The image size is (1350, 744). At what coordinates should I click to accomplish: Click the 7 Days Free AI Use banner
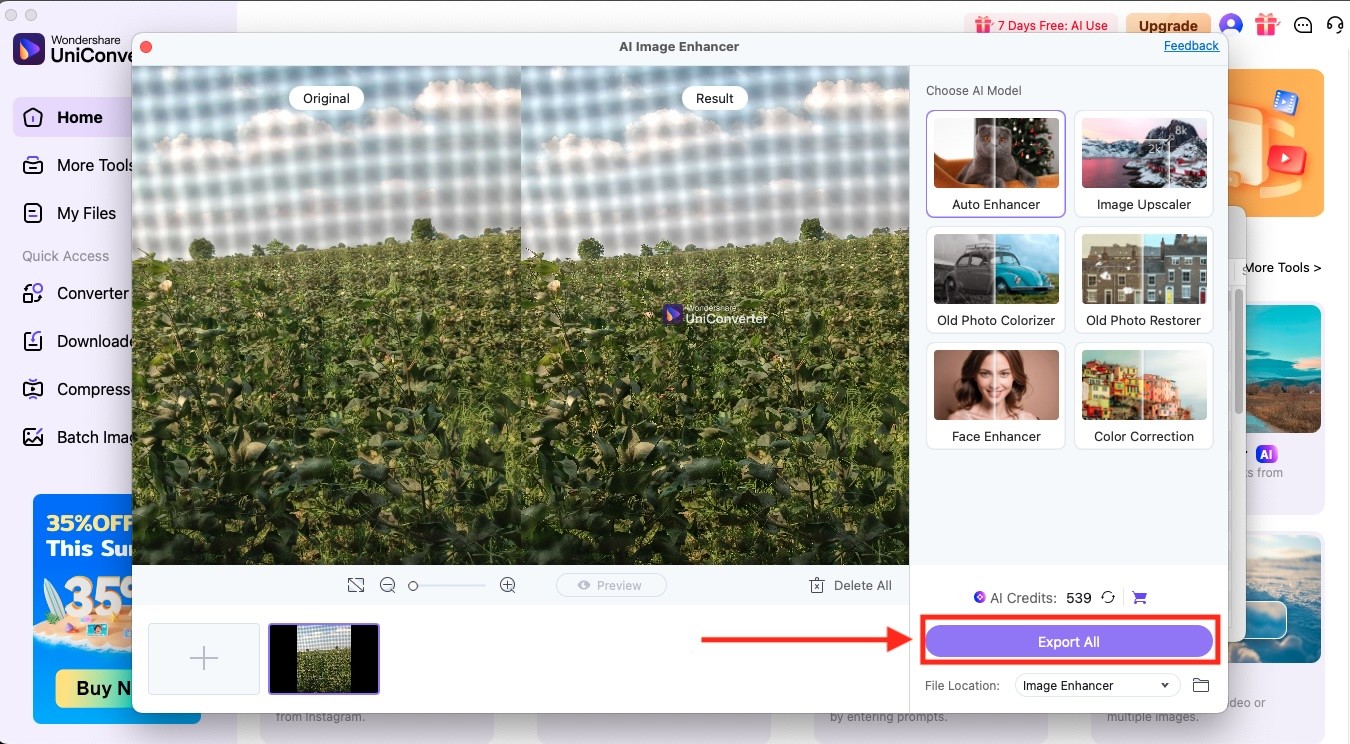click(1040, 25)
